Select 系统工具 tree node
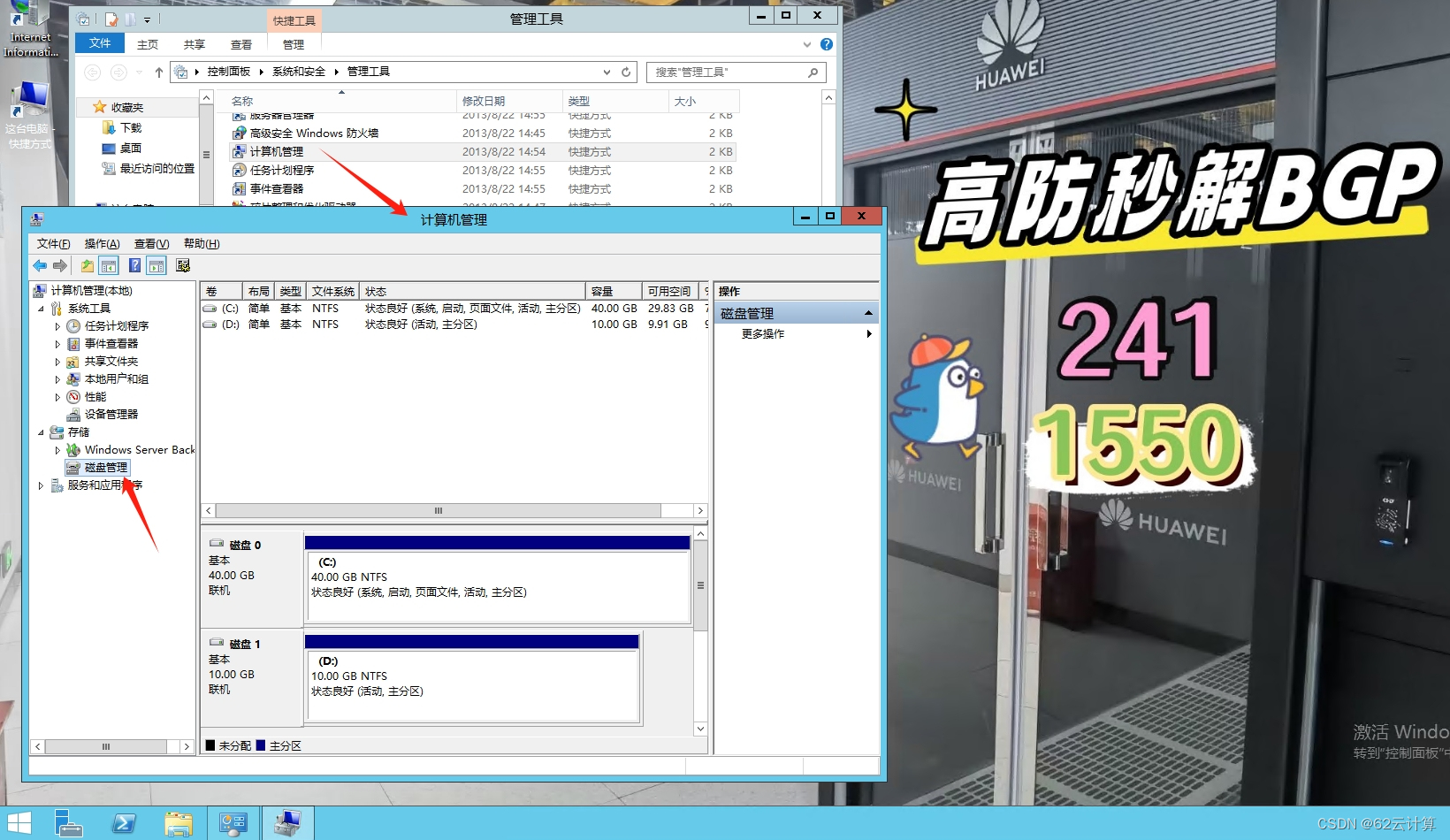Image resolution: width=1450 pixels, height=840 pixels. click(x=89, y=309)
